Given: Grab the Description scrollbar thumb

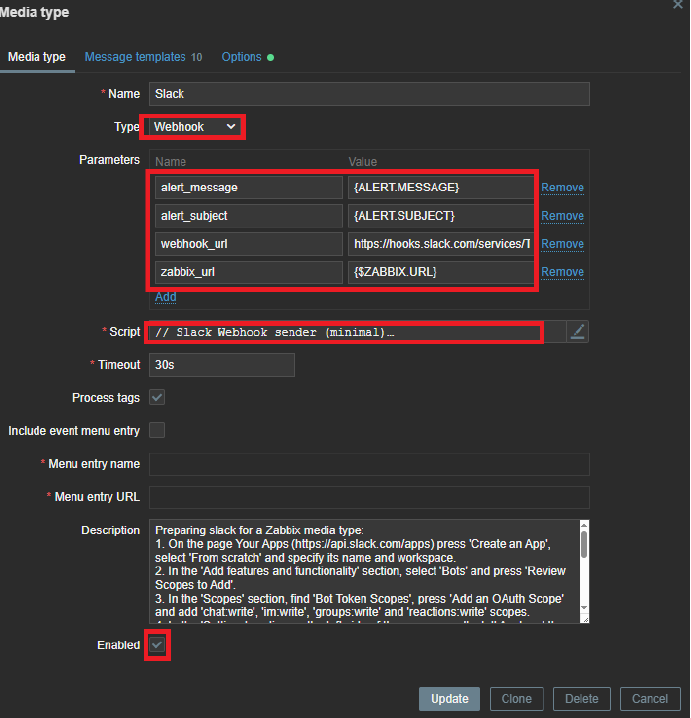Looking at the screenshot, I should point(584,544).
